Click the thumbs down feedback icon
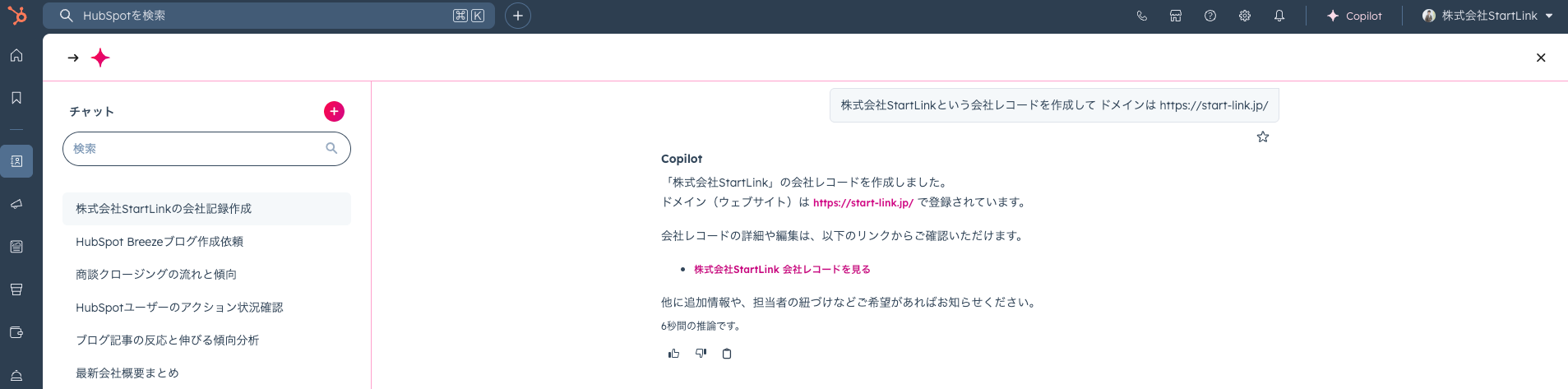The image size is (1568, 389). point(701,354)
